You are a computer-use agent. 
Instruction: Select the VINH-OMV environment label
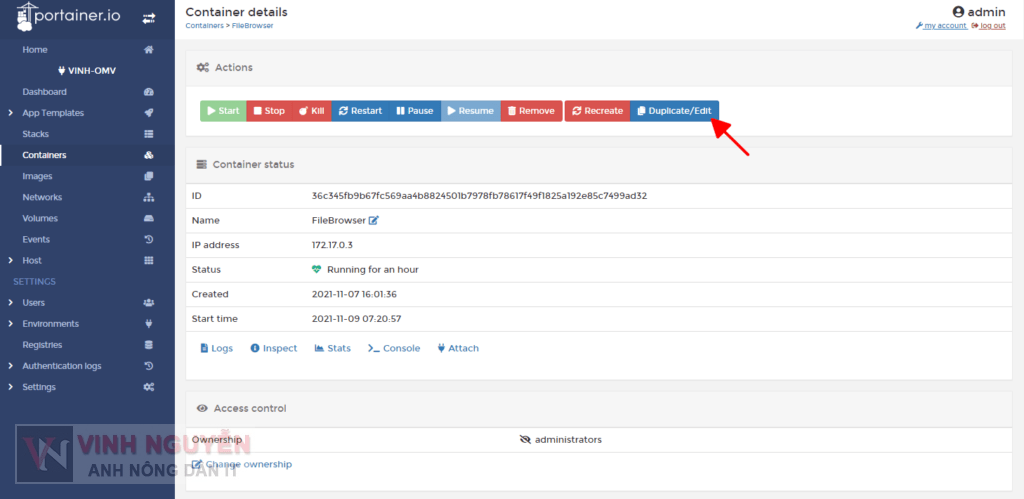(87, 71)
